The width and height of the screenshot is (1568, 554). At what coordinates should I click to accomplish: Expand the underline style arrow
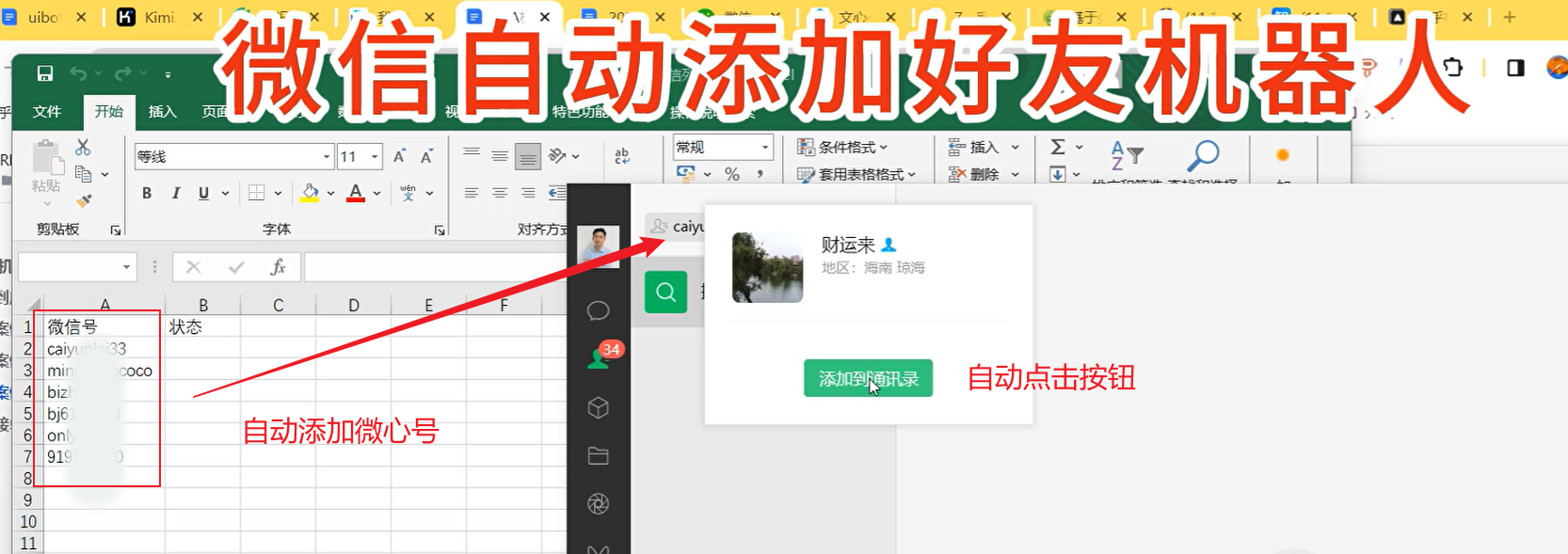(225, 193)
